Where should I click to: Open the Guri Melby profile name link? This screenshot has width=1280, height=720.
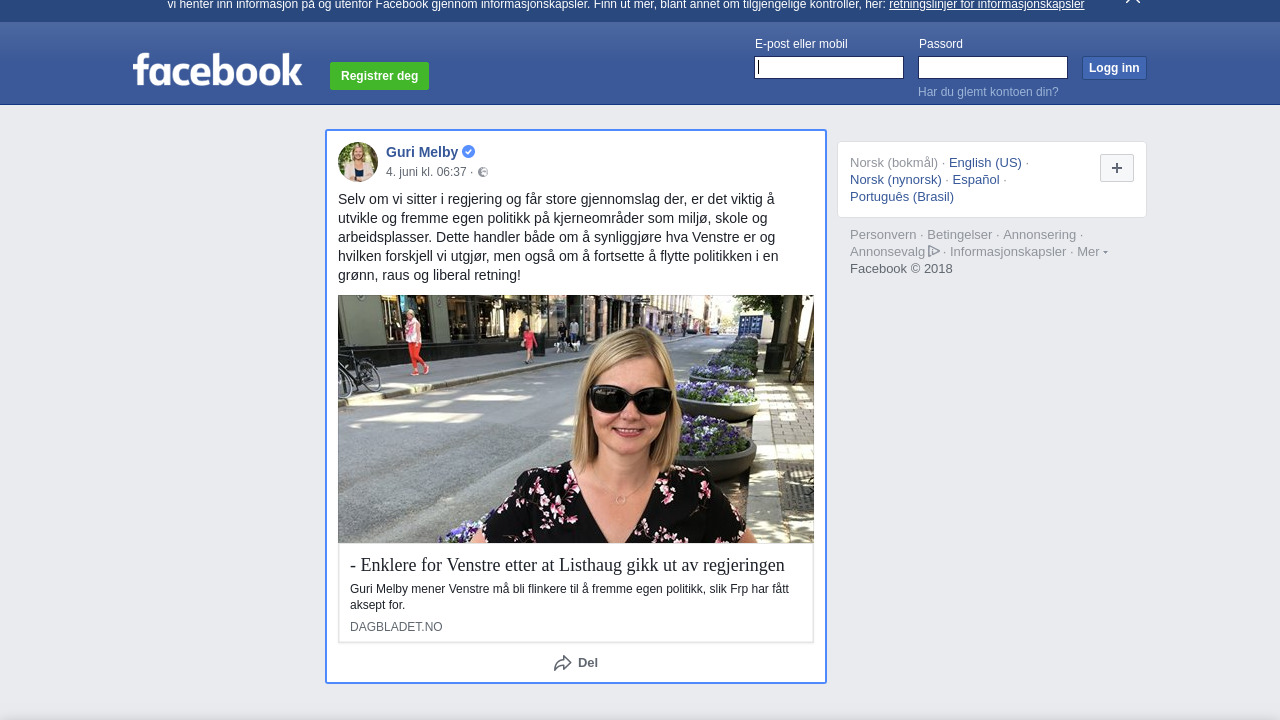click(x=422, y=152)
